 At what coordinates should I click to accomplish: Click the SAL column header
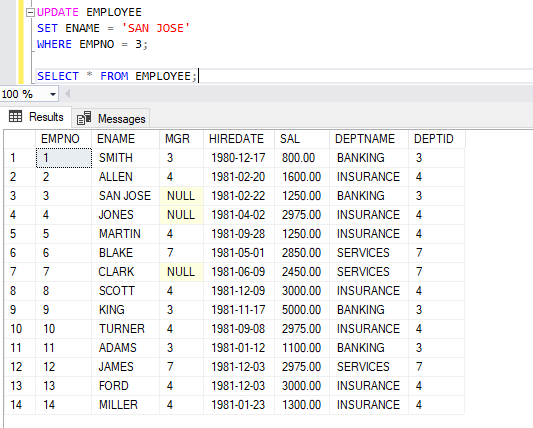pyautogui.click(x=302, y=139)
